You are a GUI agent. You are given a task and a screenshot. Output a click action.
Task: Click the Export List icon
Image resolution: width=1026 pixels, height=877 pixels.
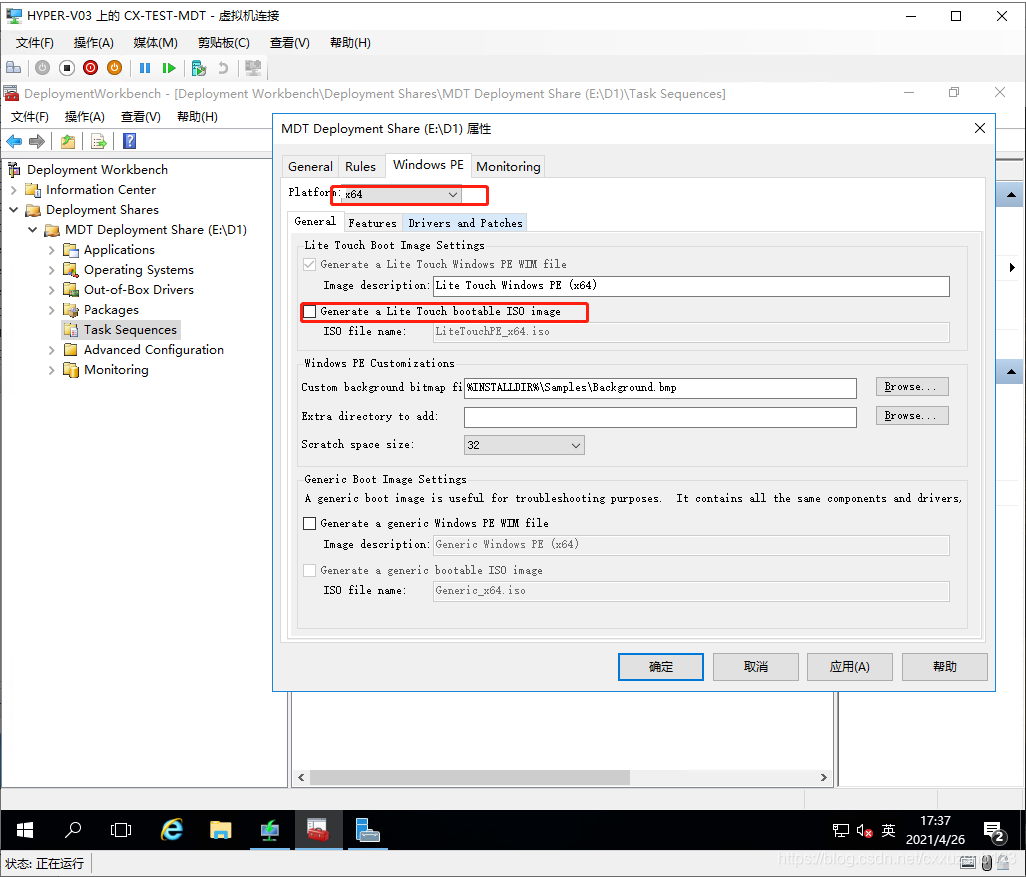point(99,141)
